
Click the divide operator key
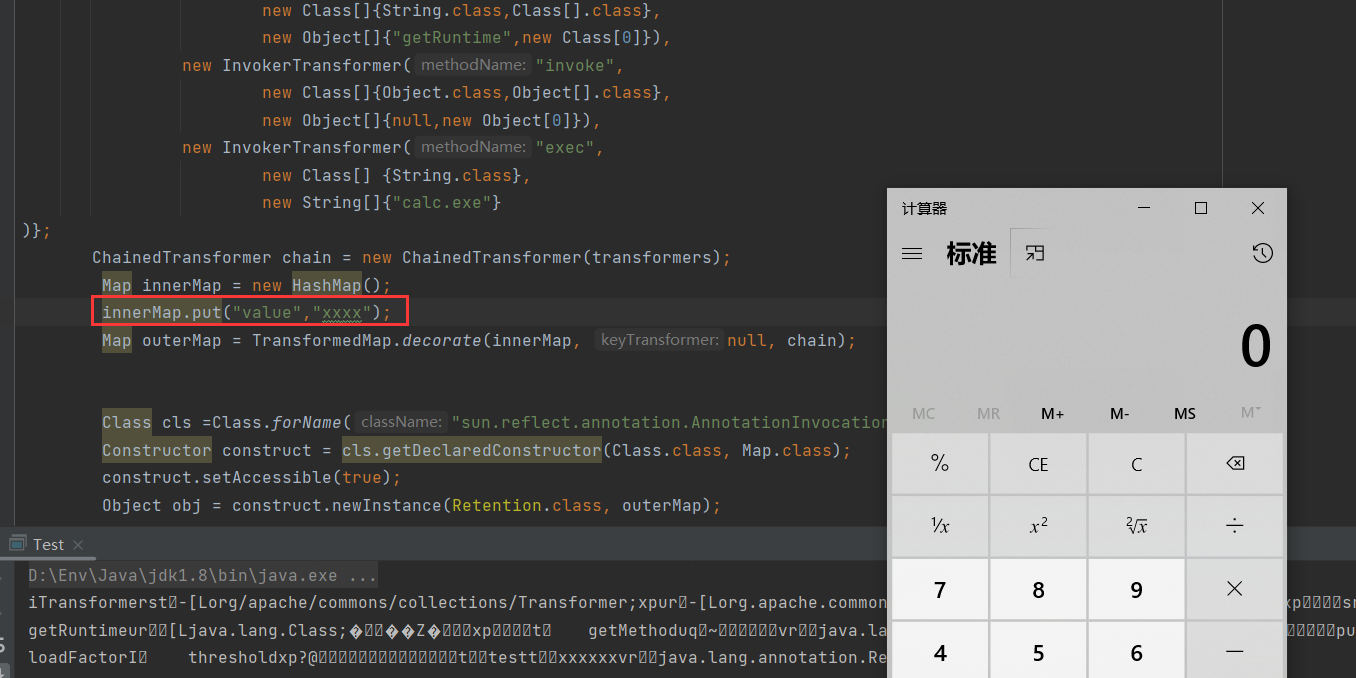point(1235,526)
